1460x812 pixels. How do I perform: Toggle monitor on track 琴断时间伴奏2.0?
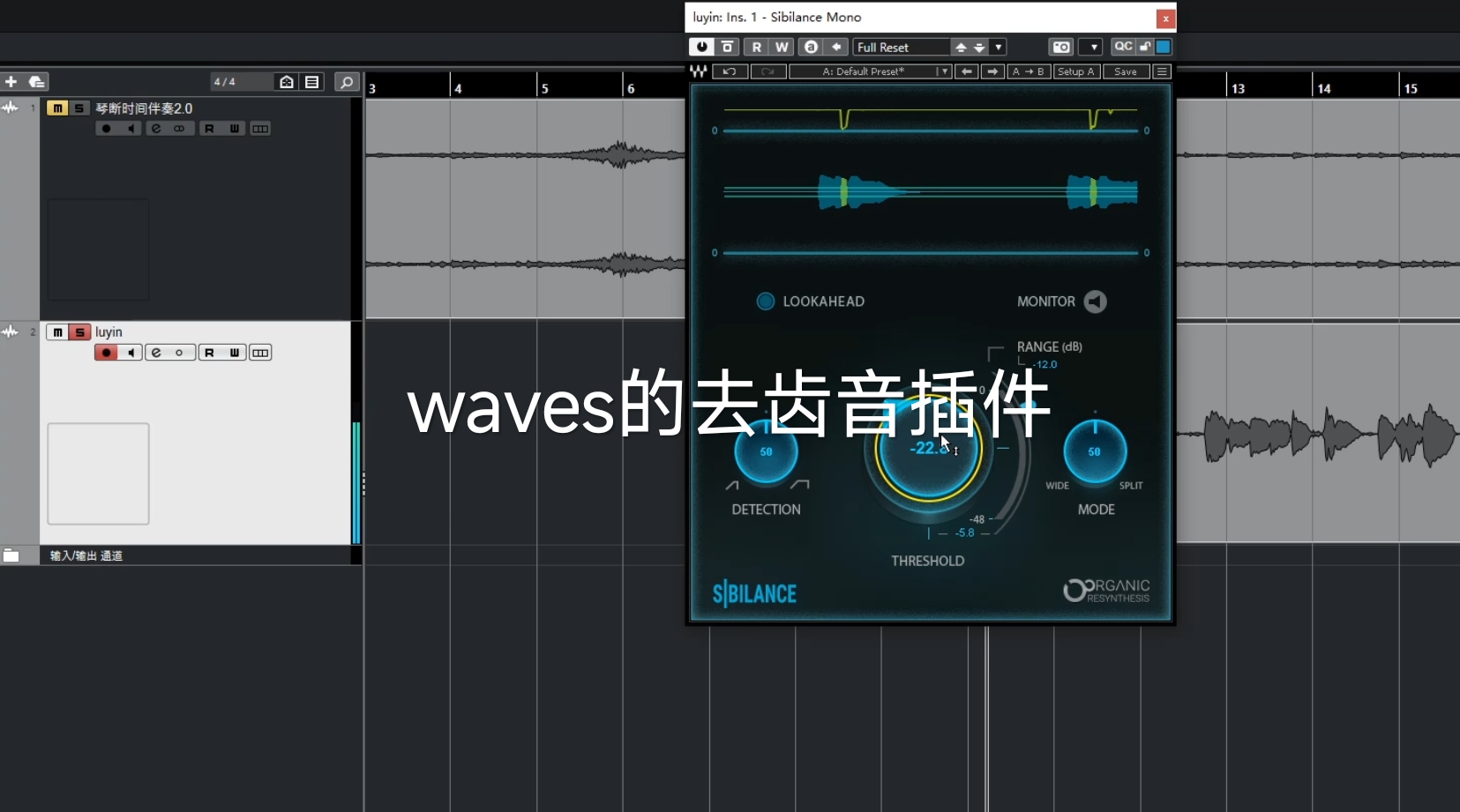pyautogui.click(x=131, y=129)
